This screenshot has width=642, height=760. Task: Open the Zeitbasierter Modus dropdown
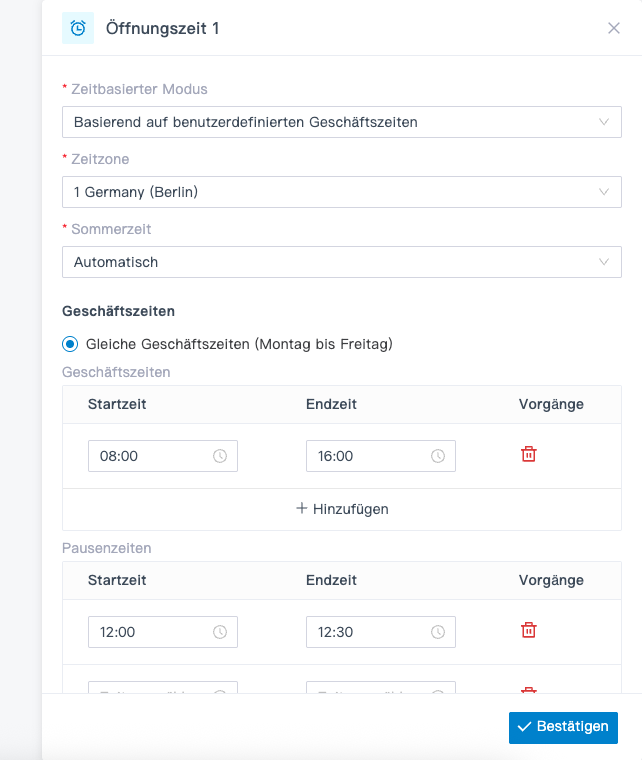coord(341,122)
